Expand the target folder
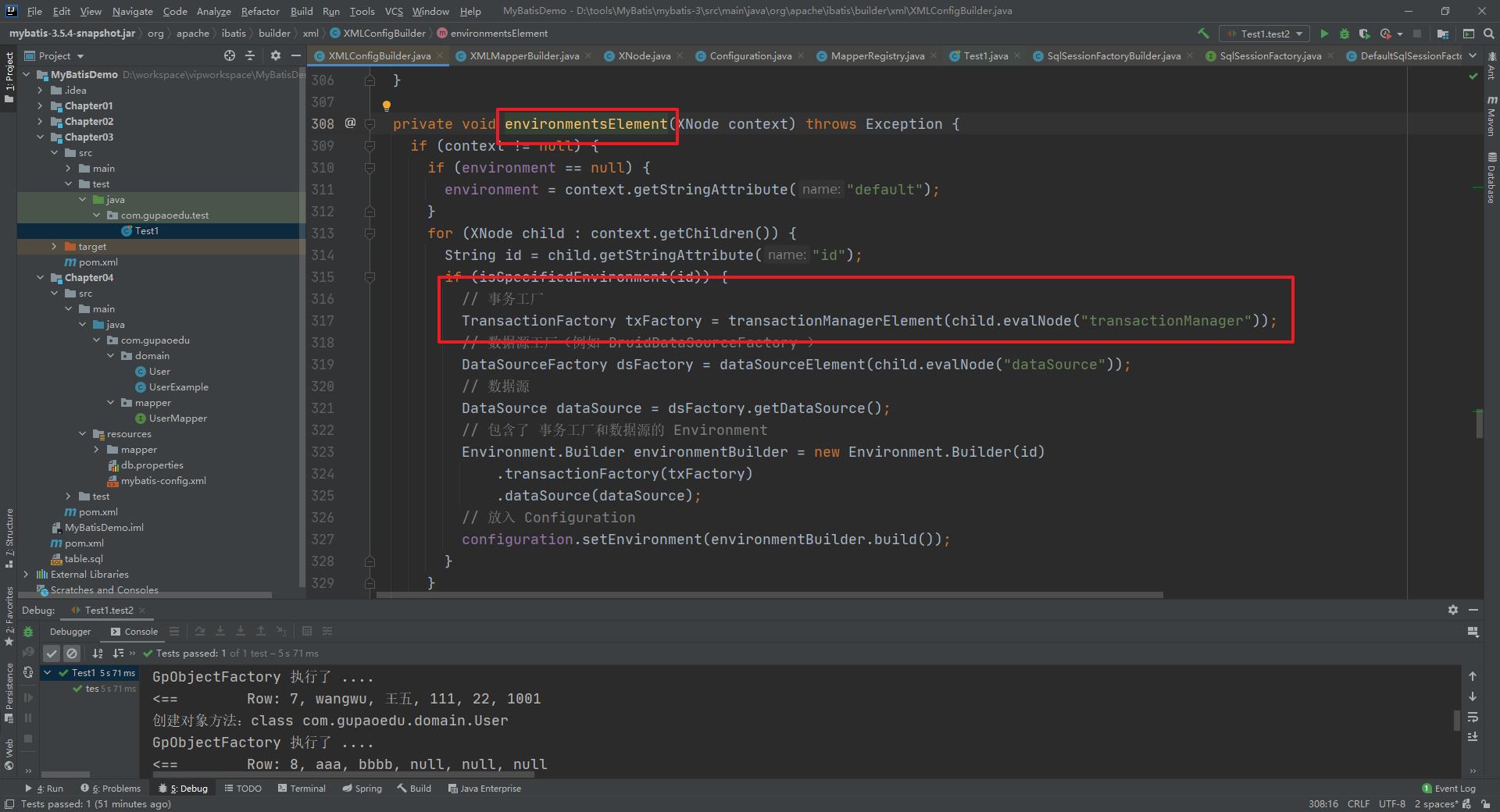The width and height of the screenshot is (1500, 812). click(x=54, y=246)
